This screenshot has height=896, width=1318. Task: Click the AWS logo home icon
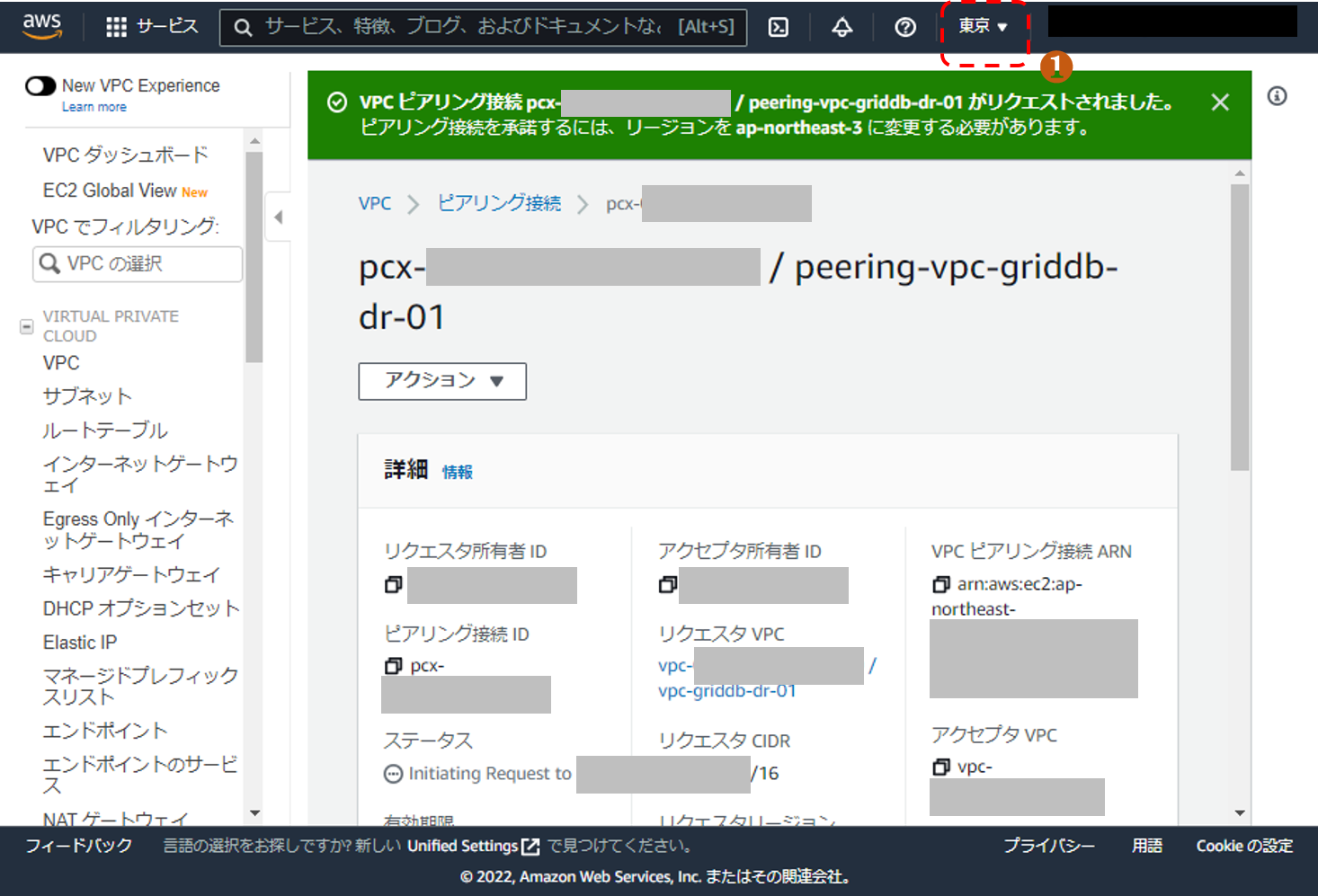click(42, 26)
